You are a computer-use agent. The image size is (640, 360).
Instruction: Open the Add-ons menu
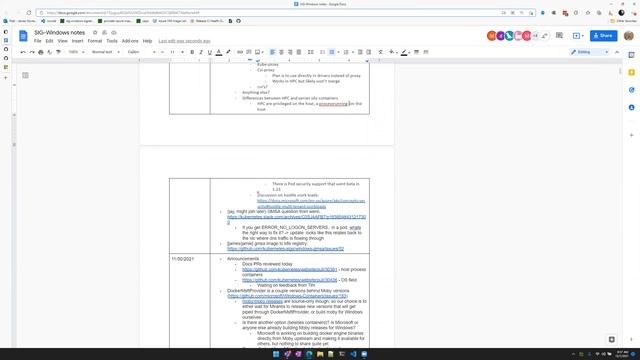130,41
